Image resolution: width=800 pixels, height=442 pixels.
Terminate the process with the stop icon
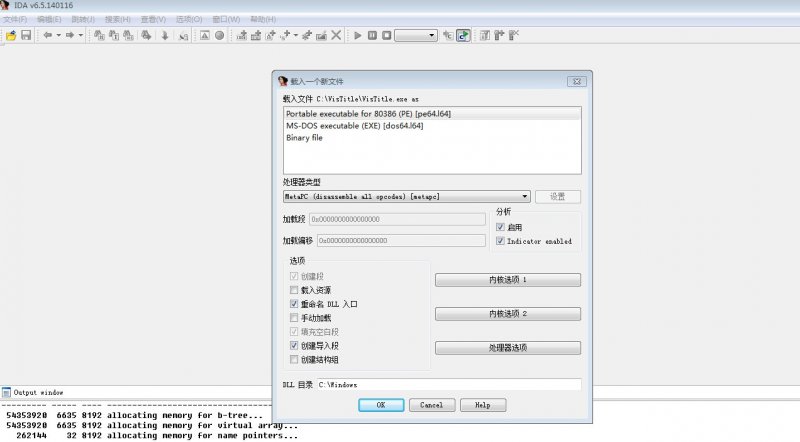point(387,35)
